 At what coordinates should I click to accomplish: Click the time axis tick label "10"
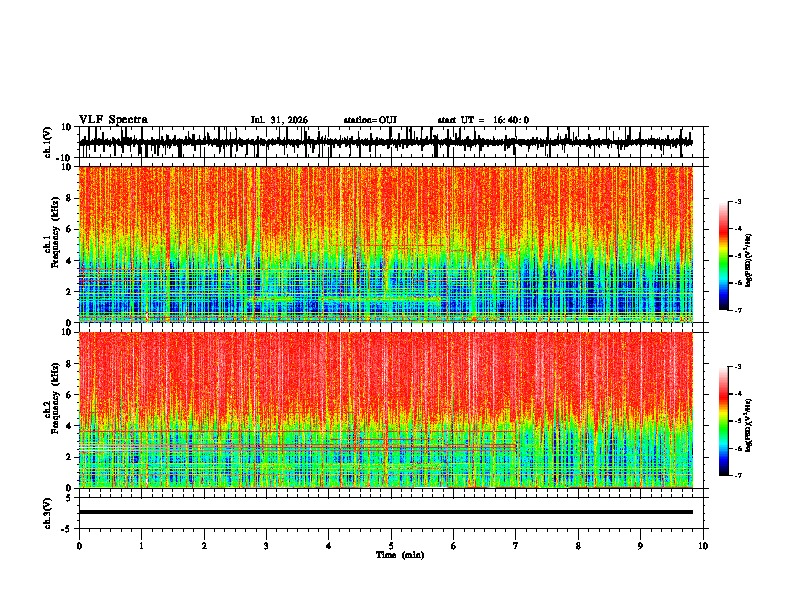703,546
